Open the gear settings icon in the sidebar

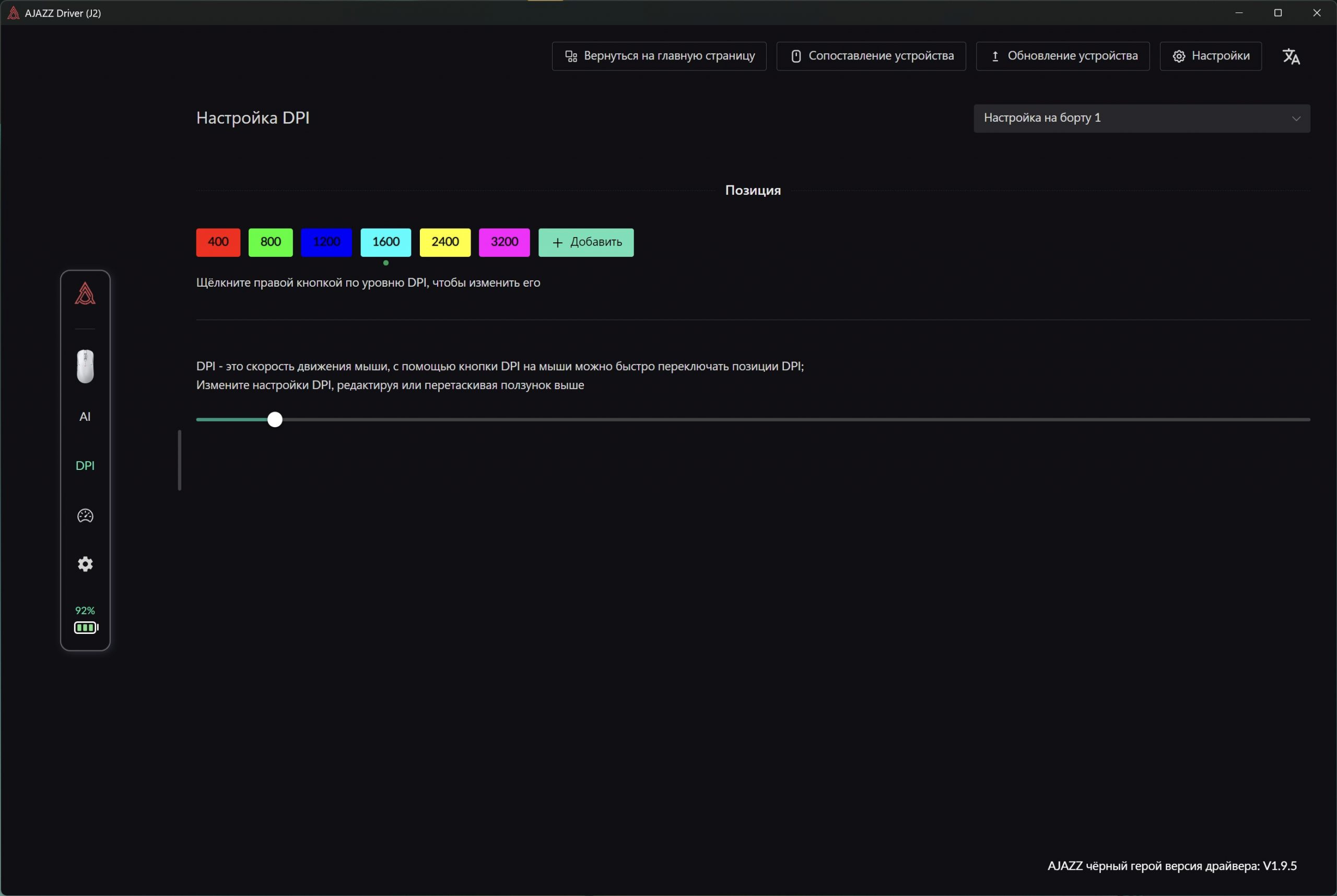pos(85,564)
